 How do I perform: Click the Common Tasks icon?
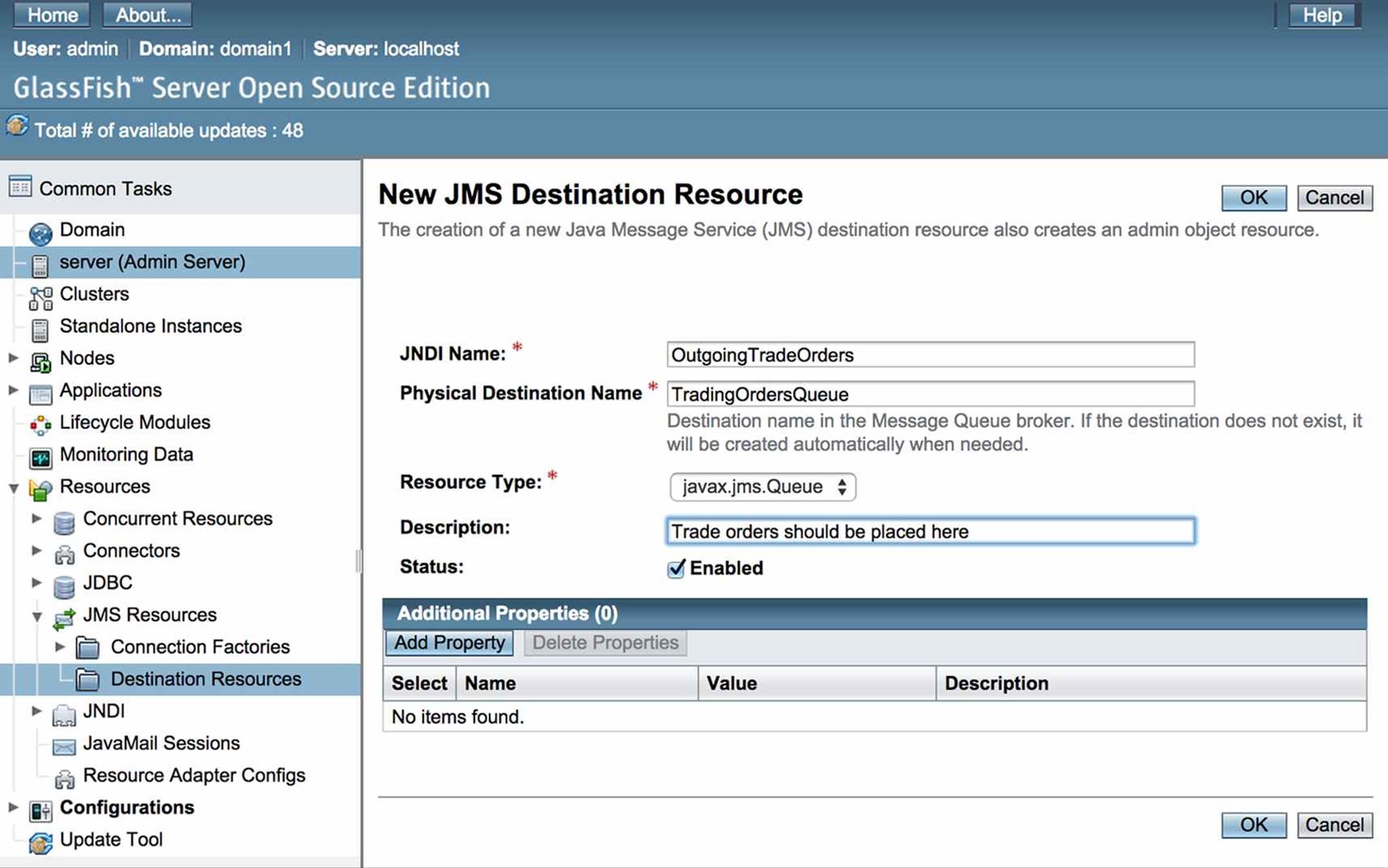pos(20,187)
